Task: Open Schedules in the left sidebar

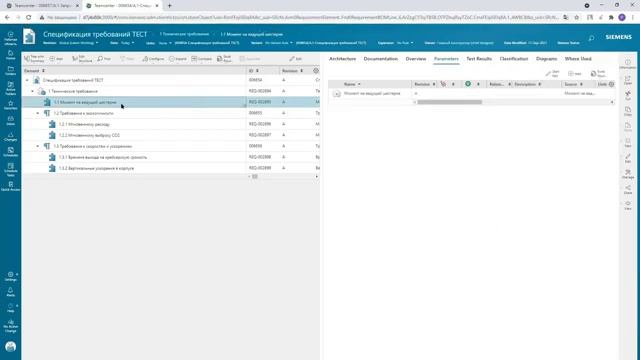Action: pos(11,152)
